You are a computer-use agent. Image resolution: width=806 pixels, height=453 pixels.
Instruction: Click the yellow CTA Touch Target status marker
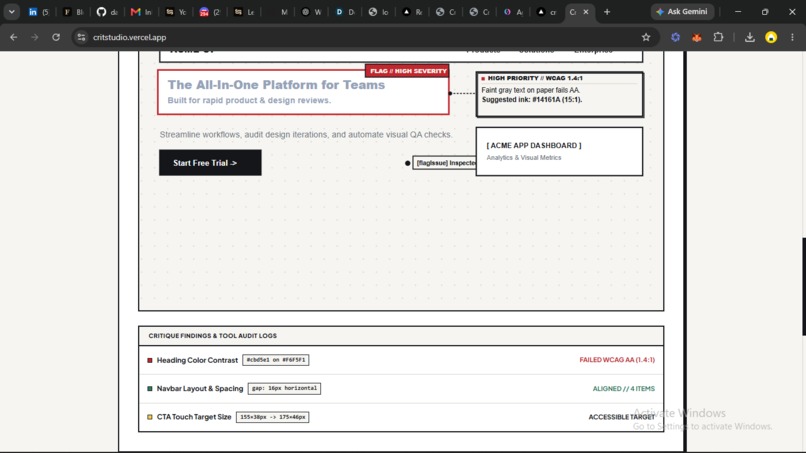tap(150, 417)
